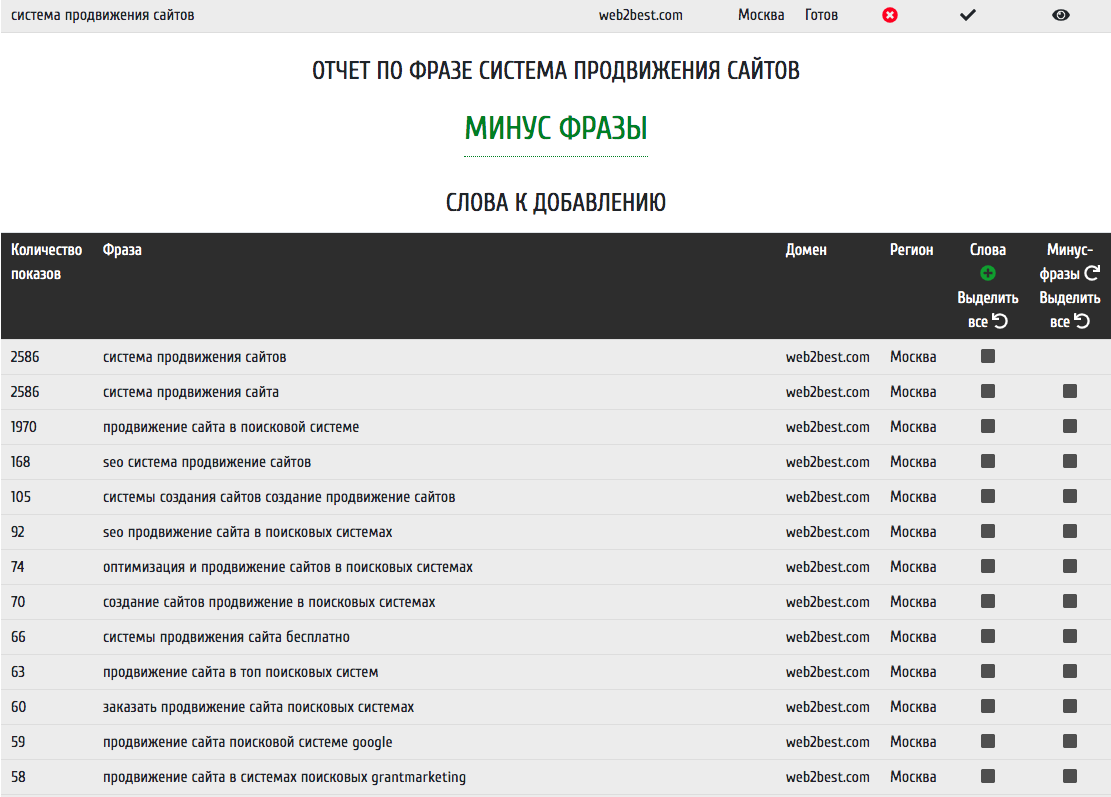
Task: Click the refresh arrow next to Минус-фразы
Action: point(1092,273)
